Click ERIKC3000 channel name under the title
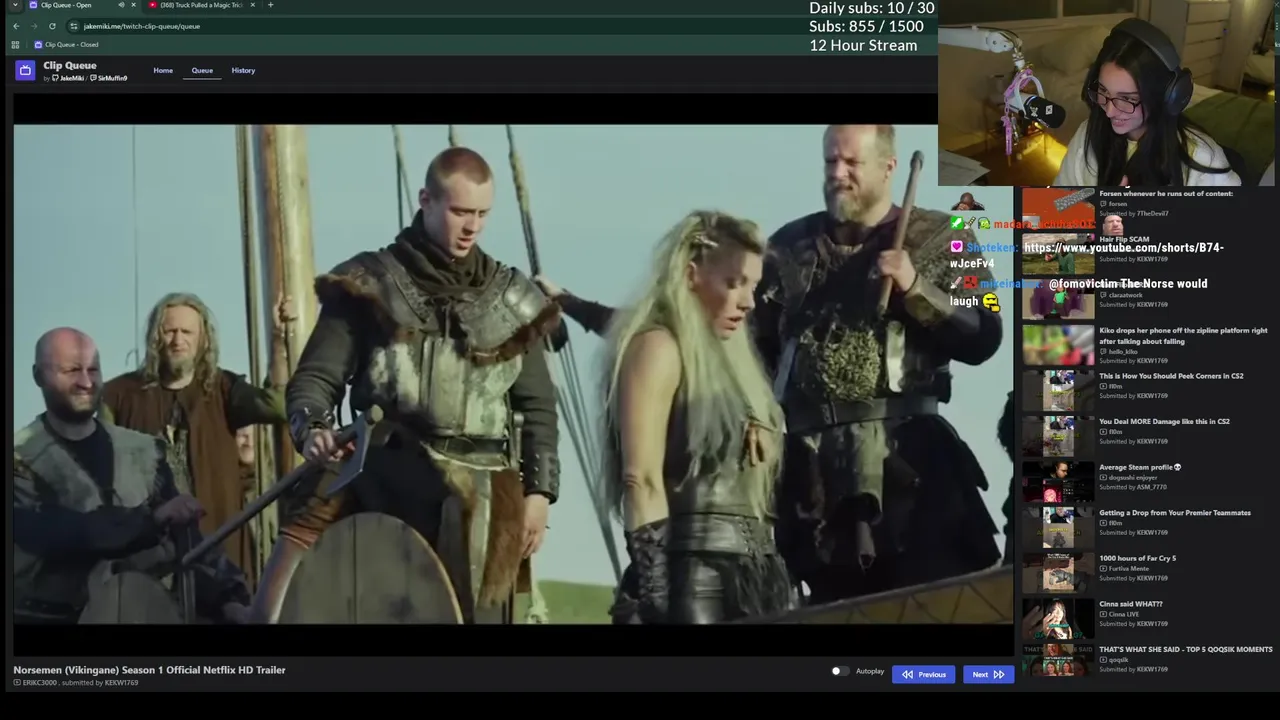 [40, 682]
